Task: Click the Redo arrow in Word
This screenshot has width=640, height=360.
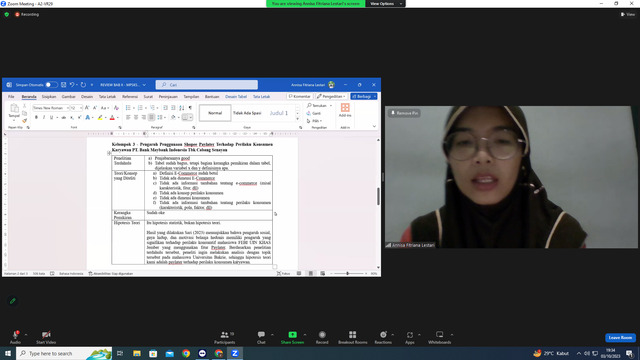Action: pyautogui.click(x=83, y=85)
